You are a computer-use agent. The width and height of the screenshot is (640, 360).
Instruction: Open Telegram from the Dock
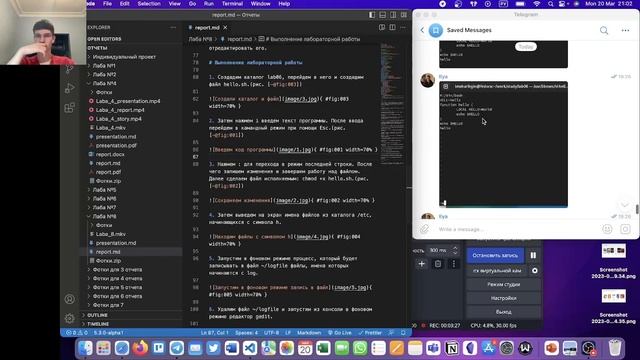tap(177, 348)
